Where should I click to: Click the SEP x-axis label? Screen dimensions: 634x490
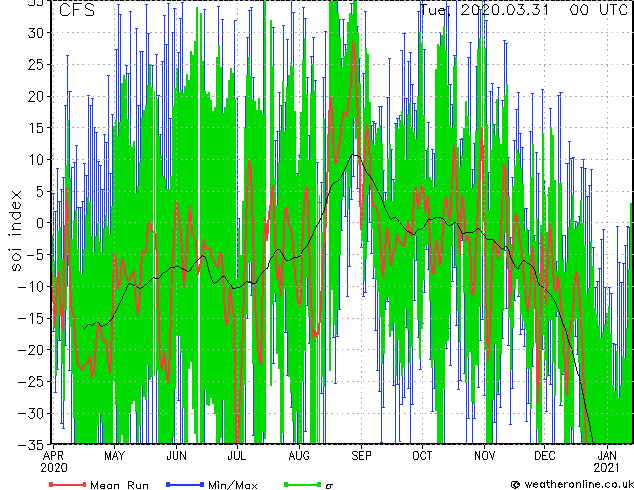click(x=361, y=456)
